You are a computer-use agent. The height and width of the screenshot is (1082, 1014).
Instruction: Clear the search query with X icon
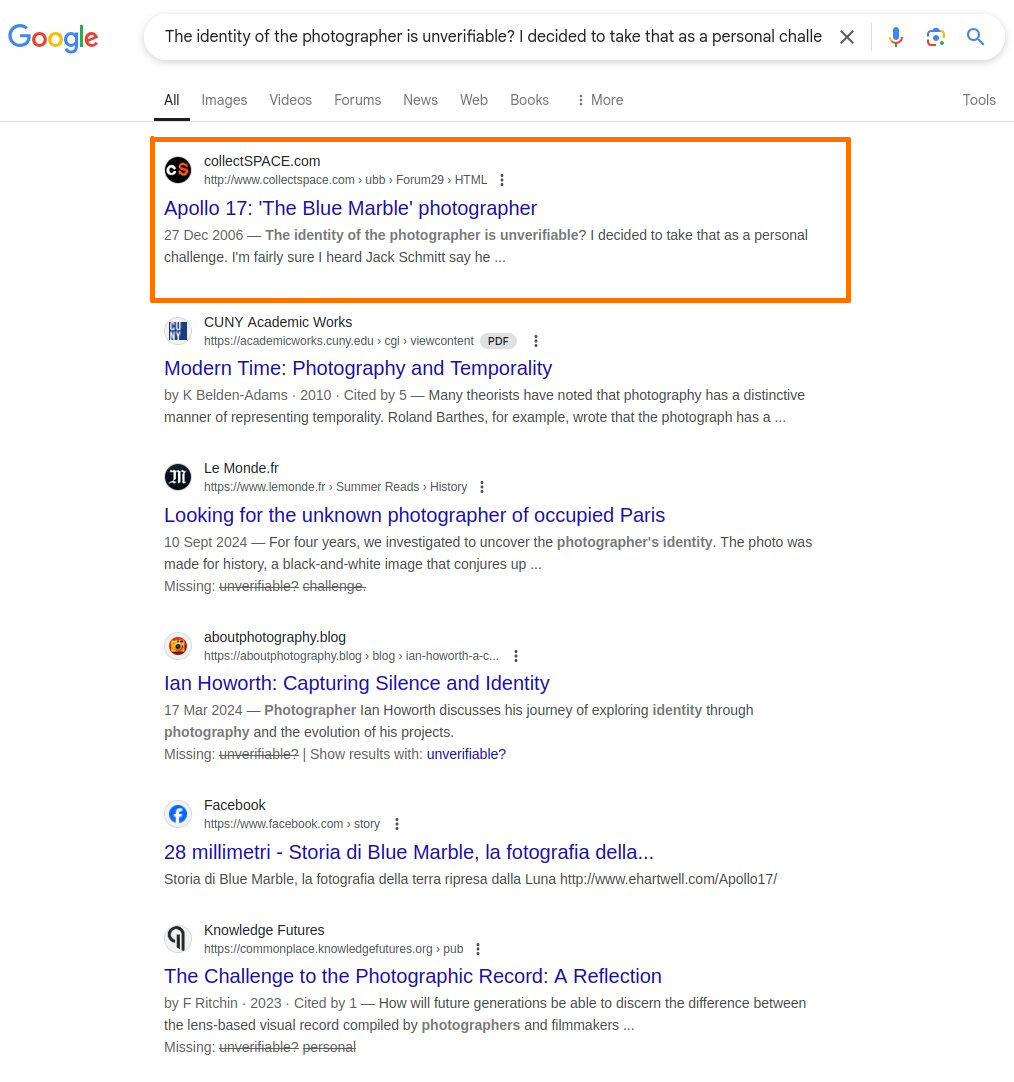point(846,37)
